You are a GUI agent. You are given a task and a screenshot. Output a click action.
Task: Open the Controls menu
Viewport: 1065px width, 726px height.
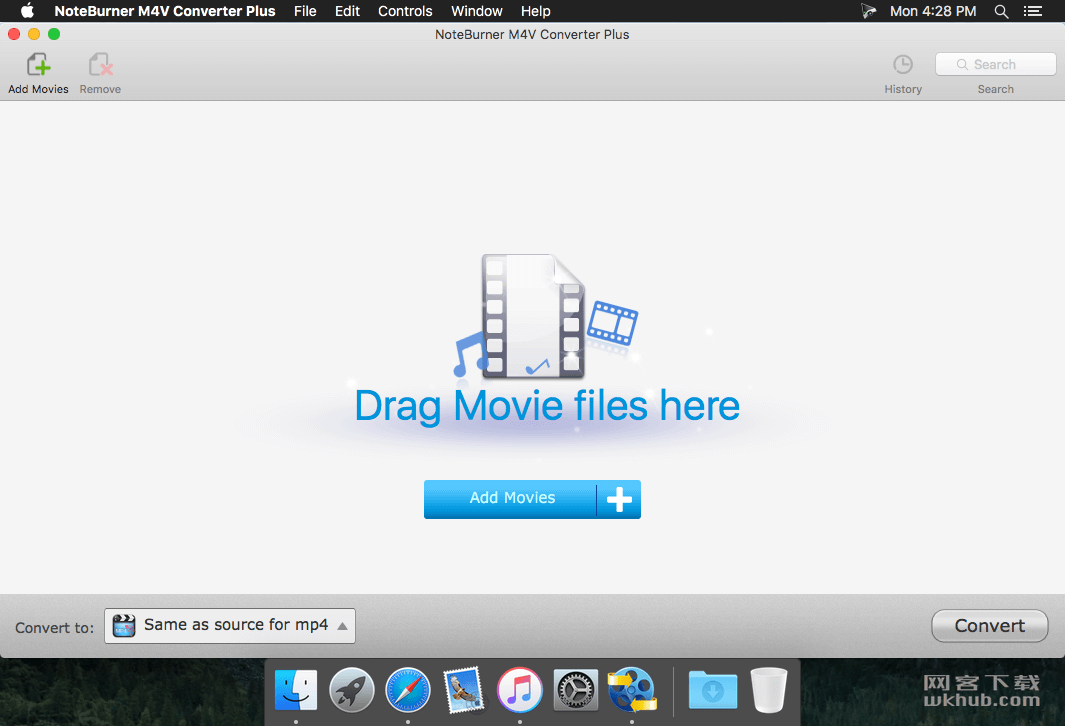pos(405,11)
